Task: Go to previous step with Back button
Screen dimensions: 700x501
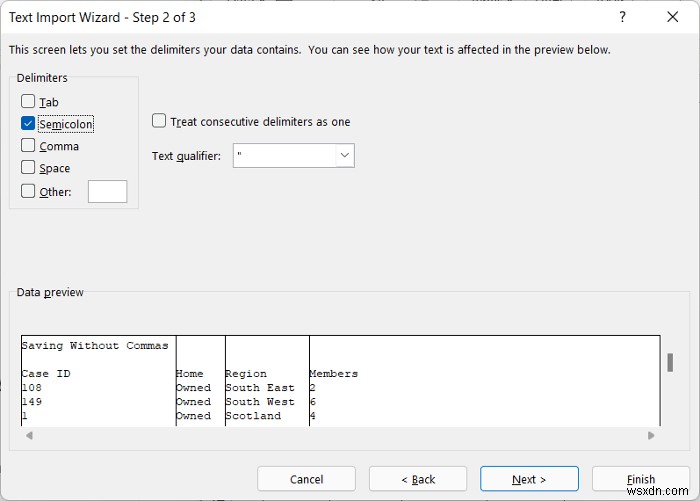Action: 418,479
